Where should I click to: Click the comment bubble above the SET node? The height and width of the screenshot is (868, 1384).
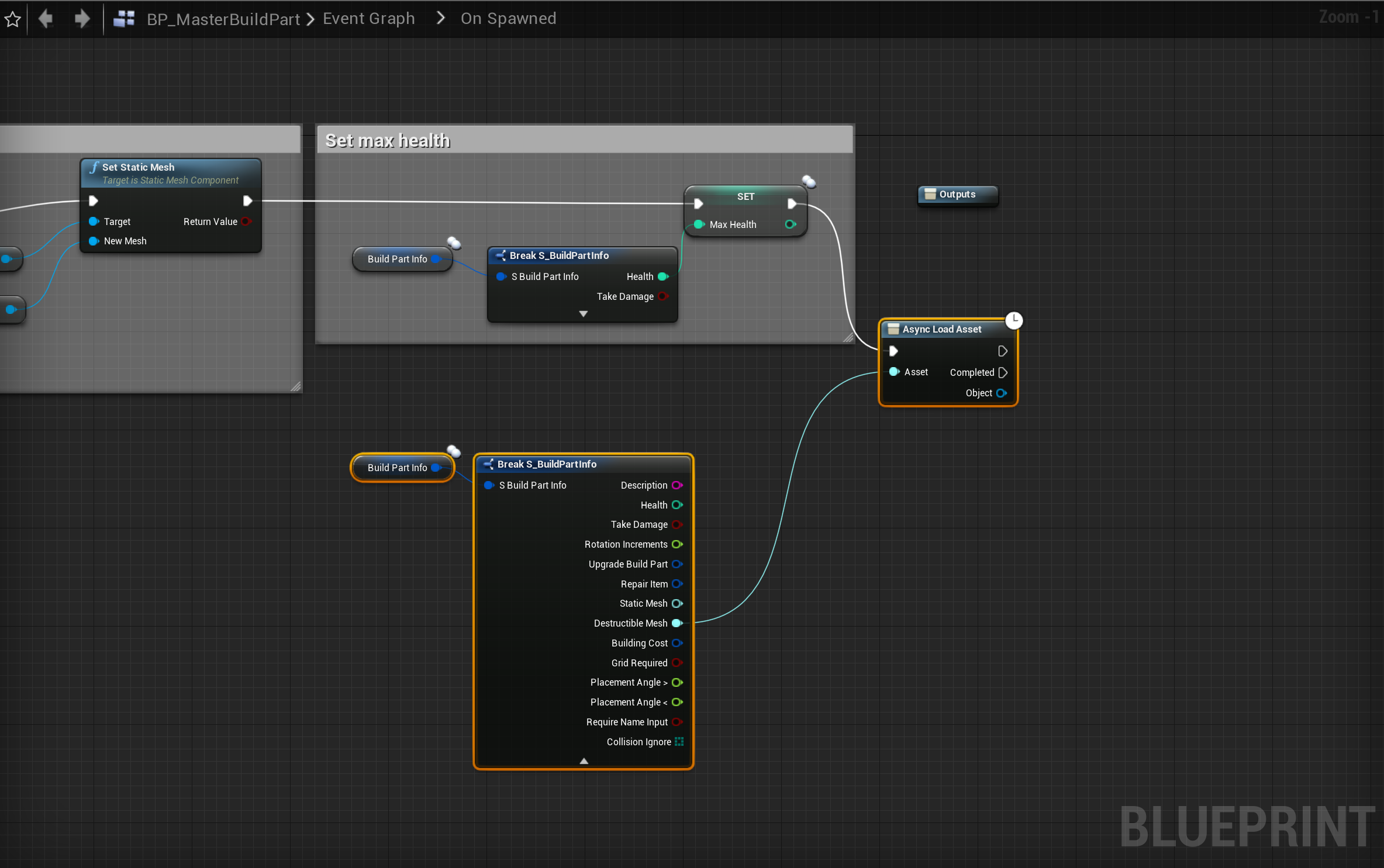pyautogui.click(x=809, y=181)
